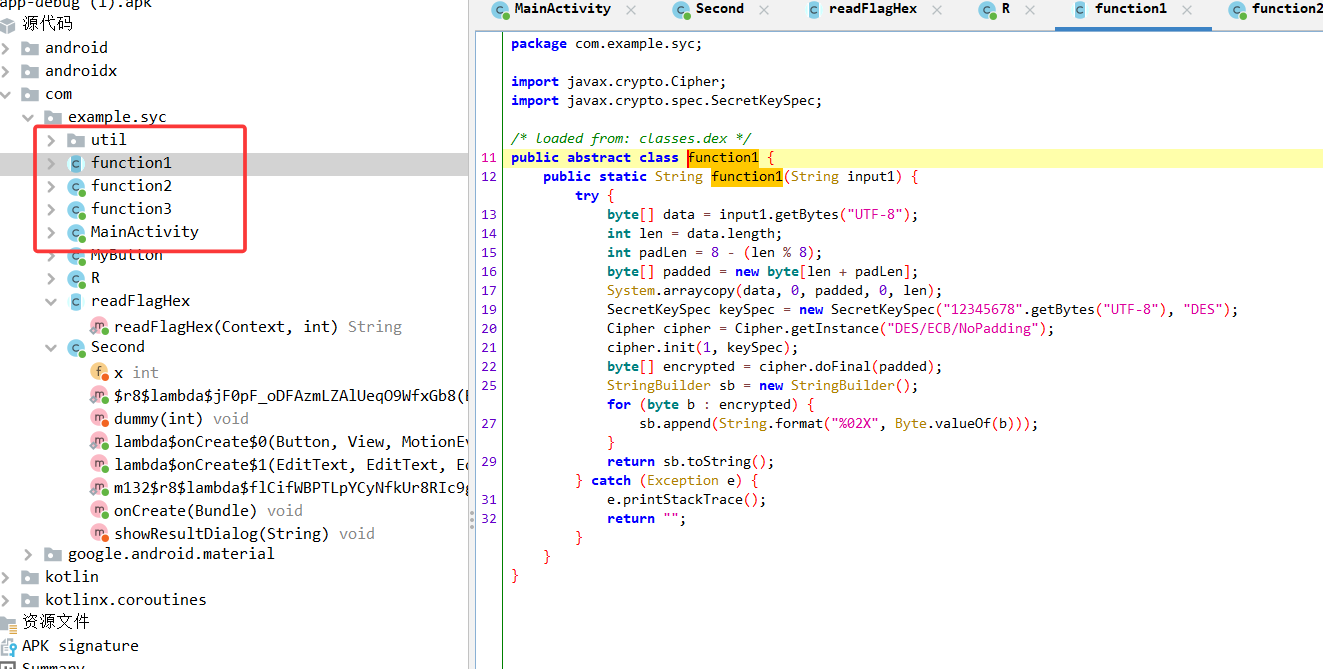Expand the function2 class node
The image size is (1323, 669).
51,186
